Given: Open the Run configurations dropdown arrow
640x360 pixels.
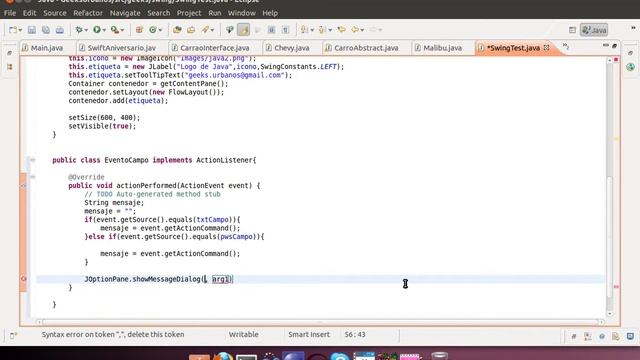Looking at the screenshot, I should pos(104,30).
